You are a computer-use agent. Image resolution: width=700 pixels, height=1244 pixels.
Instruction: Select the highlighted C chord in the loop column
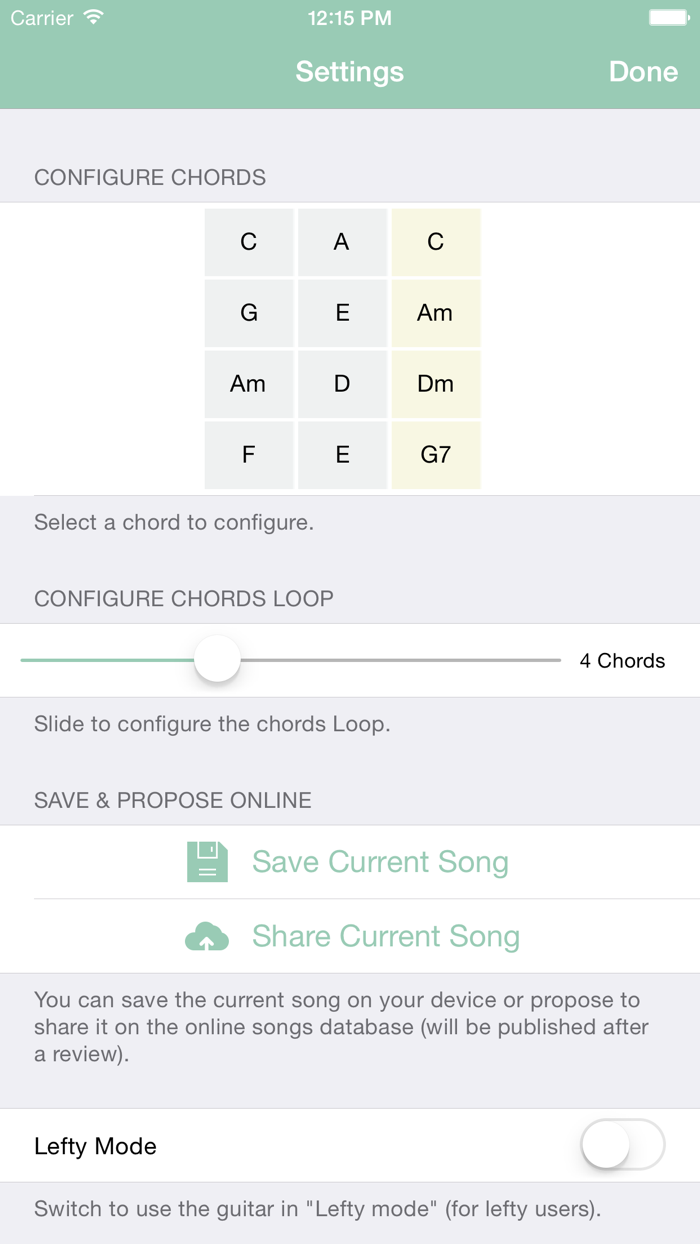tap(435, 241)
